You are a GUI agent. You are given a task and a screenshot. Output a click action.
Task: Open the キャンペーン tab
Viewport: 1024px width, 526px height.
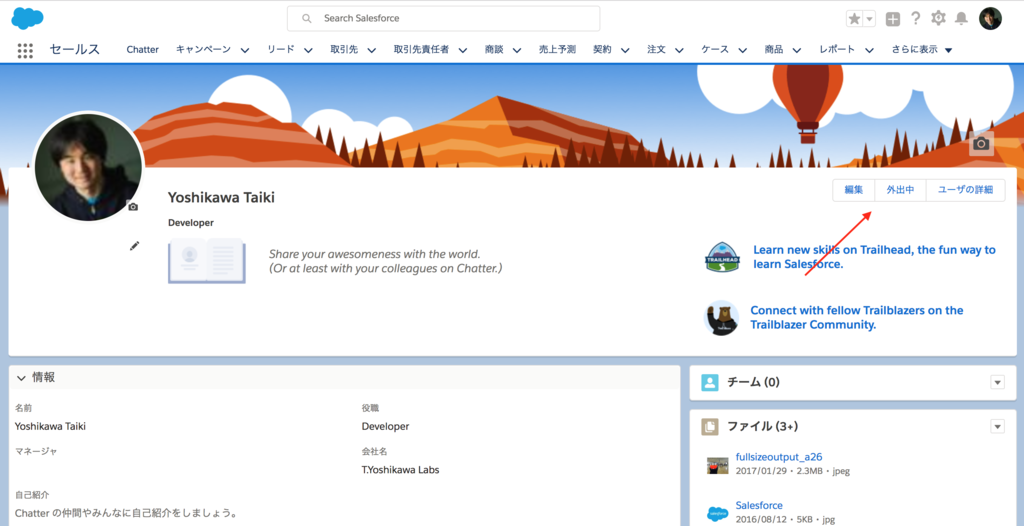[x=203, y=50]
